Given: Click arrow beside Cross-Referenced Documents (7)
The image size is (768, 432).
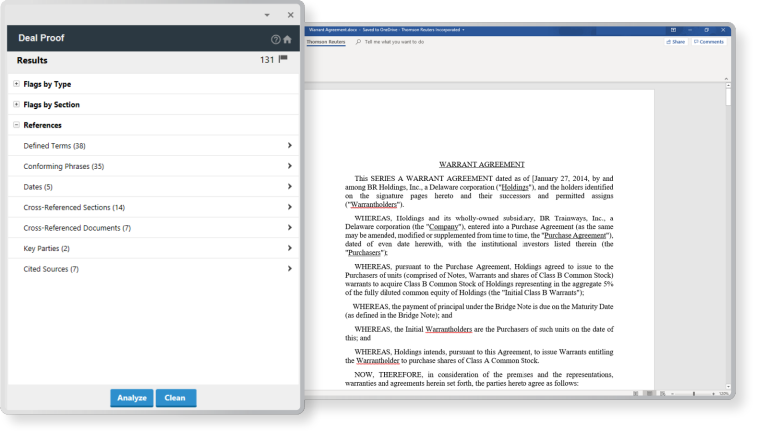Looking at the screenshot, I should [289, 228].
